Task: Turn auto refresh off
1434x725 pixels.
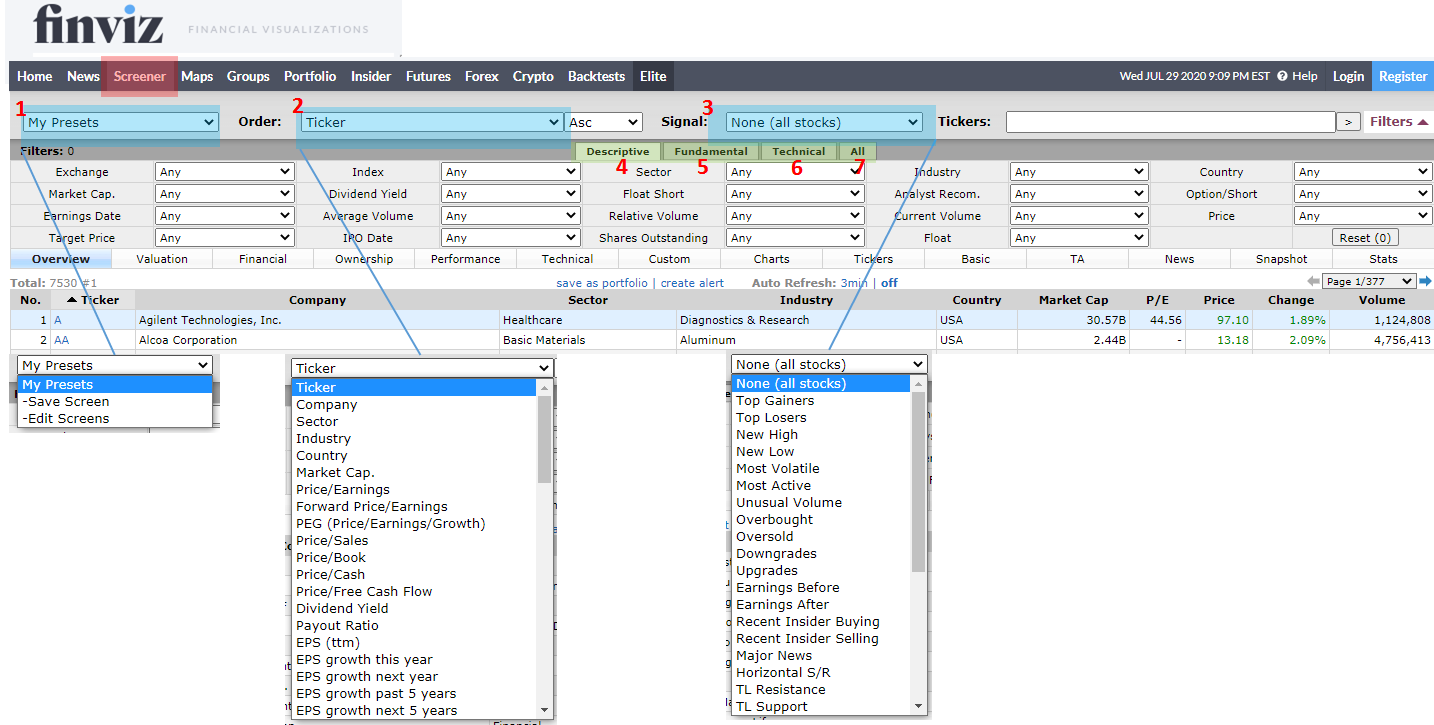Action: click(x=889, y=283)
